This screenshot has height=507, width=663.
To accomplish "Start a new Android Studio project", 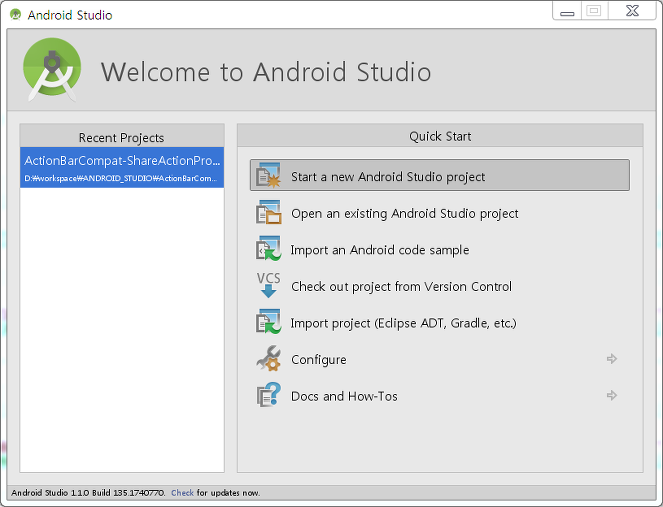I will [x=440, y=175].
